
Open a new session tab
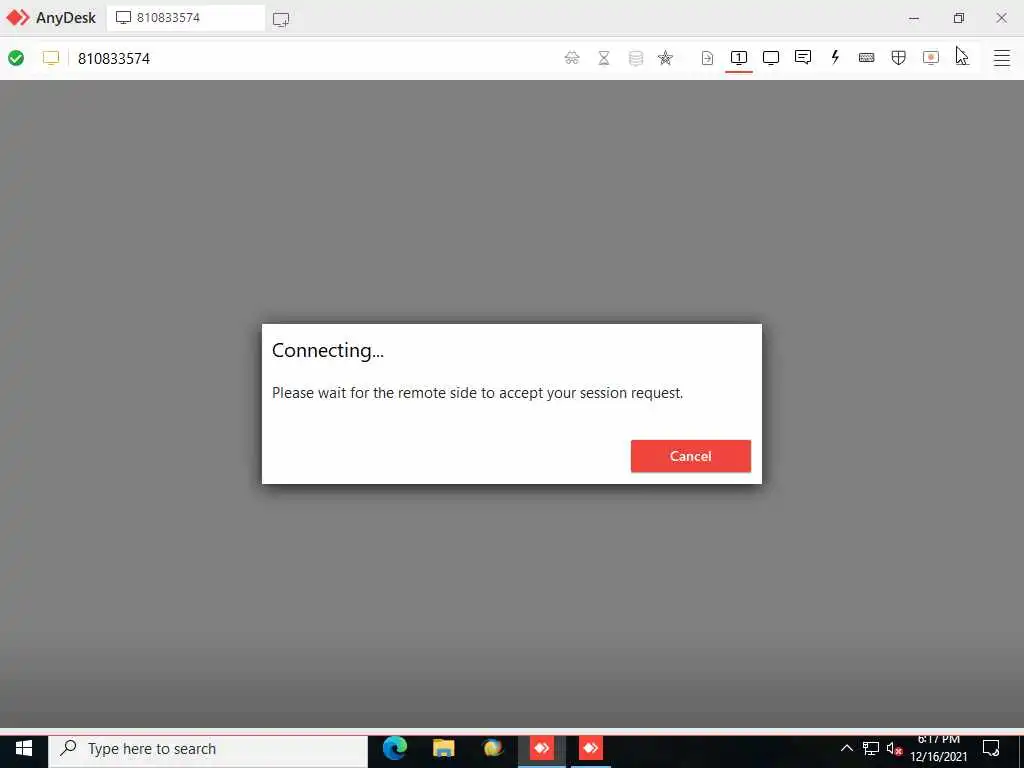[x=281, y=19]
